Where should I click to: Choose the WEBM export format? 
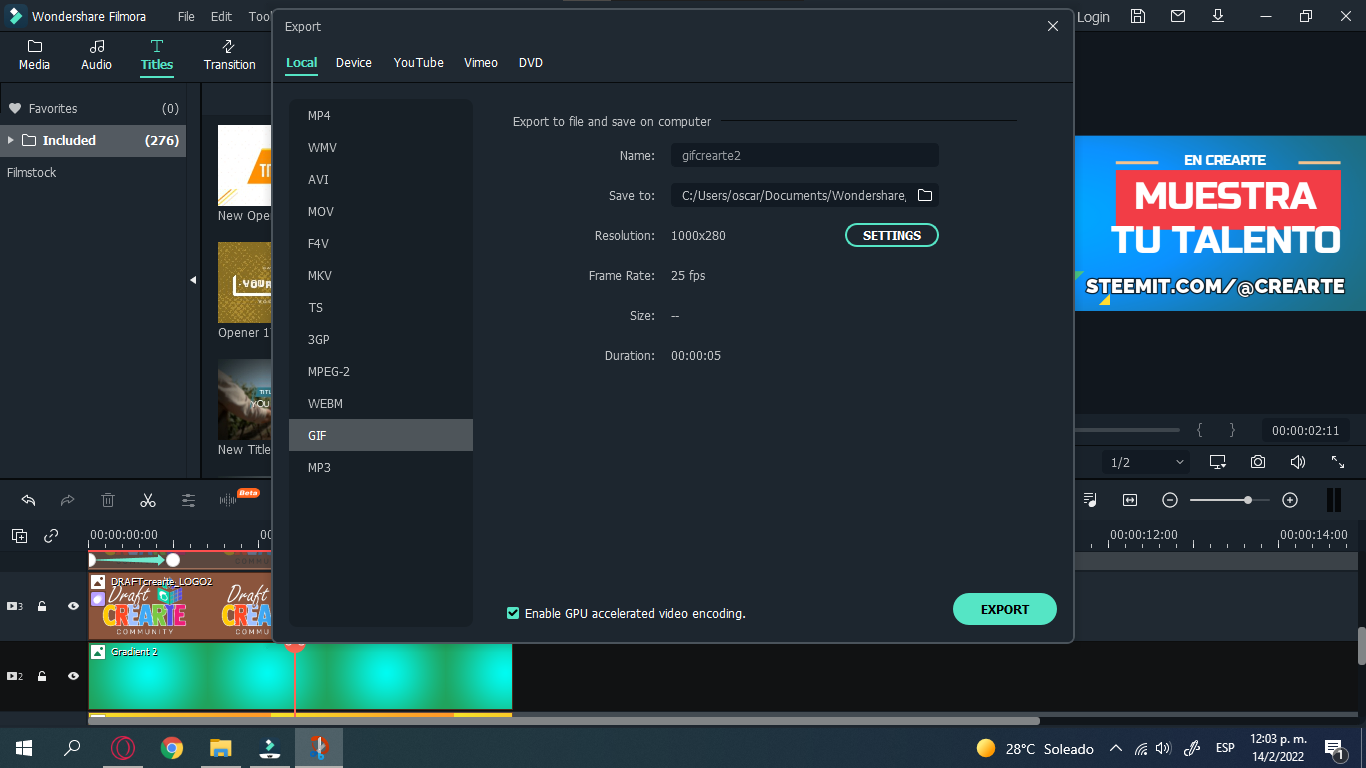click(381, 403)
